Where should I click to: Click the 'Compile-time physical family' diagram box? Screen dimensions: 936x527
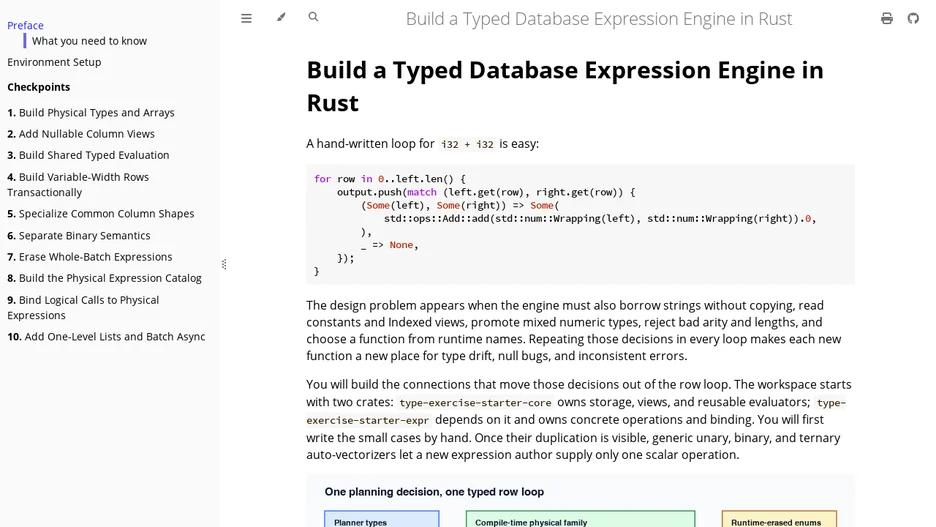click(580, 519)
